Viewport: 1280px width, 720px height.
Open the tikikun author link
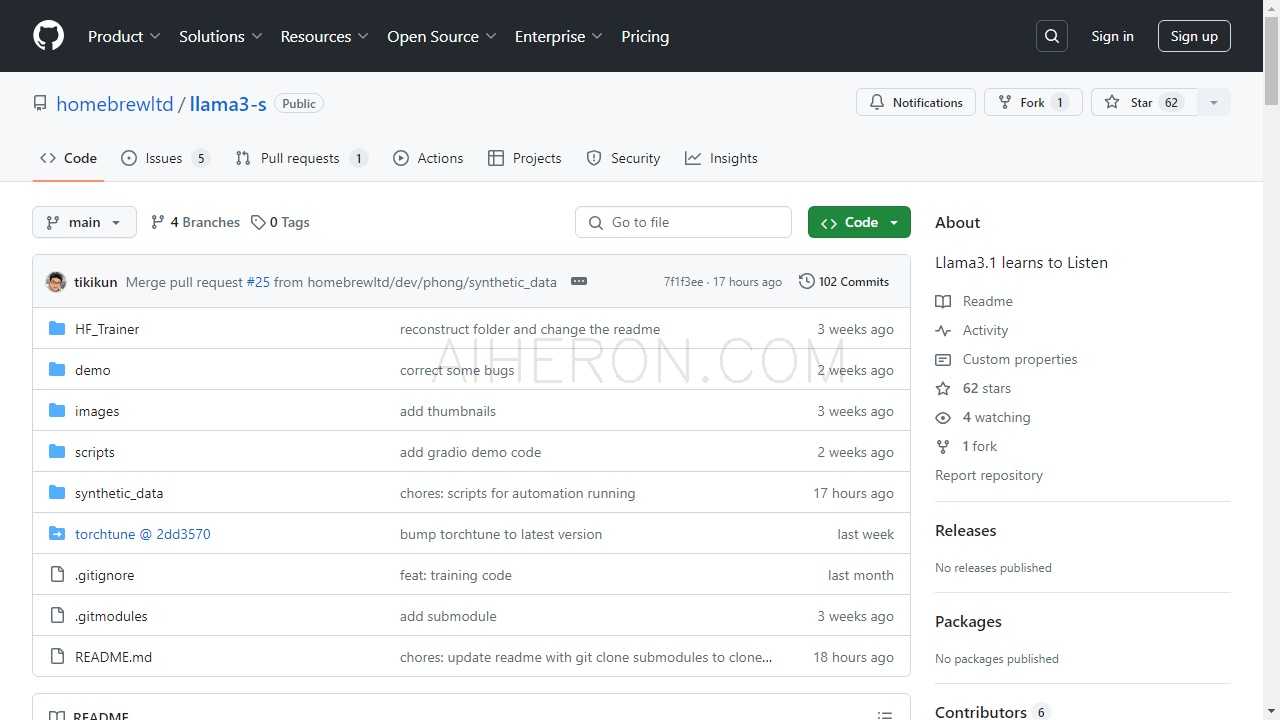click(x=96, y=282)
